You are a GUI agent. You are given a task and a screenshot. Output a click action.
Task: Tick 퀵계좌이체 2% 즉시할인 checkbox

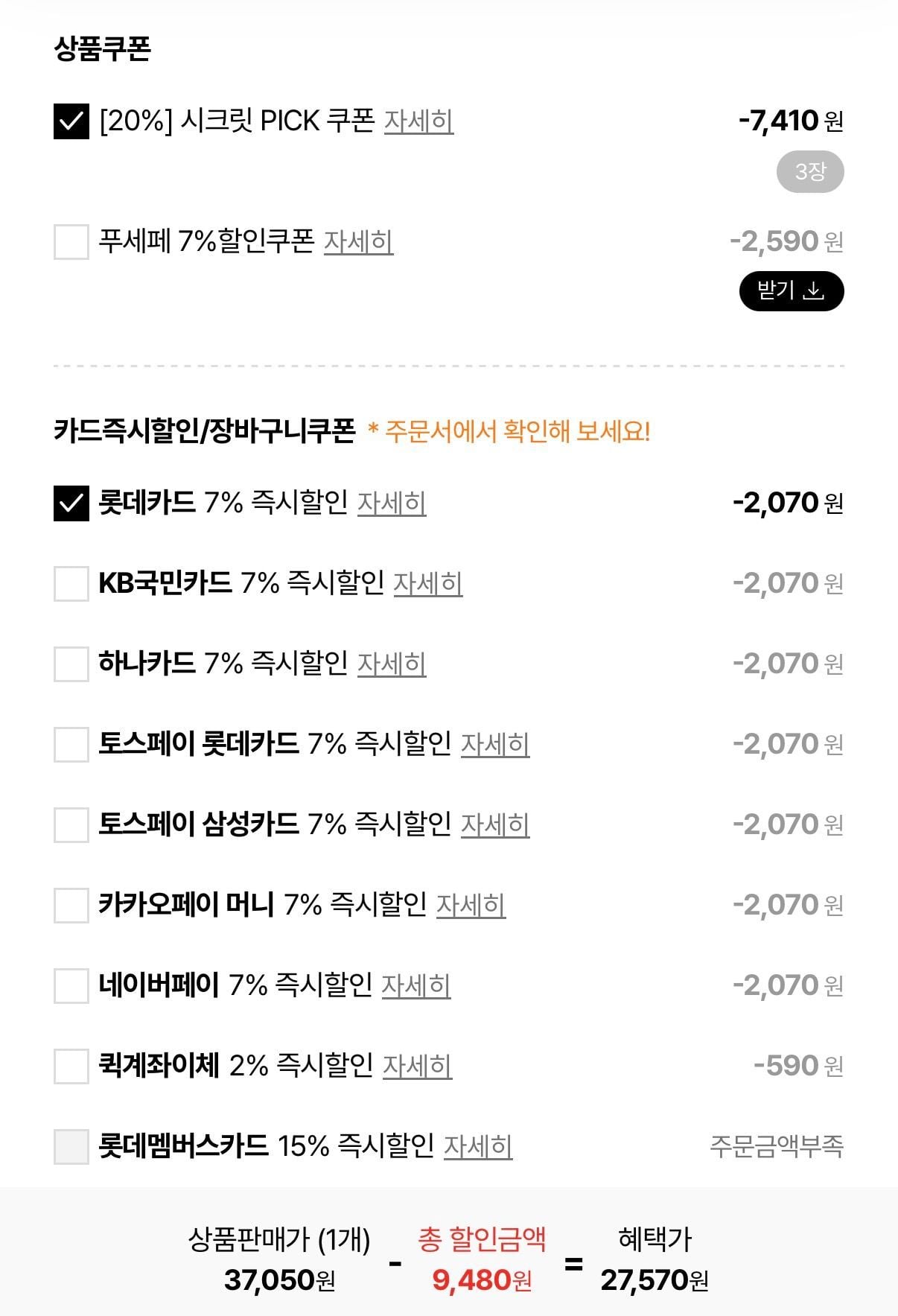pyautogui.click(x=71, y=1067)
